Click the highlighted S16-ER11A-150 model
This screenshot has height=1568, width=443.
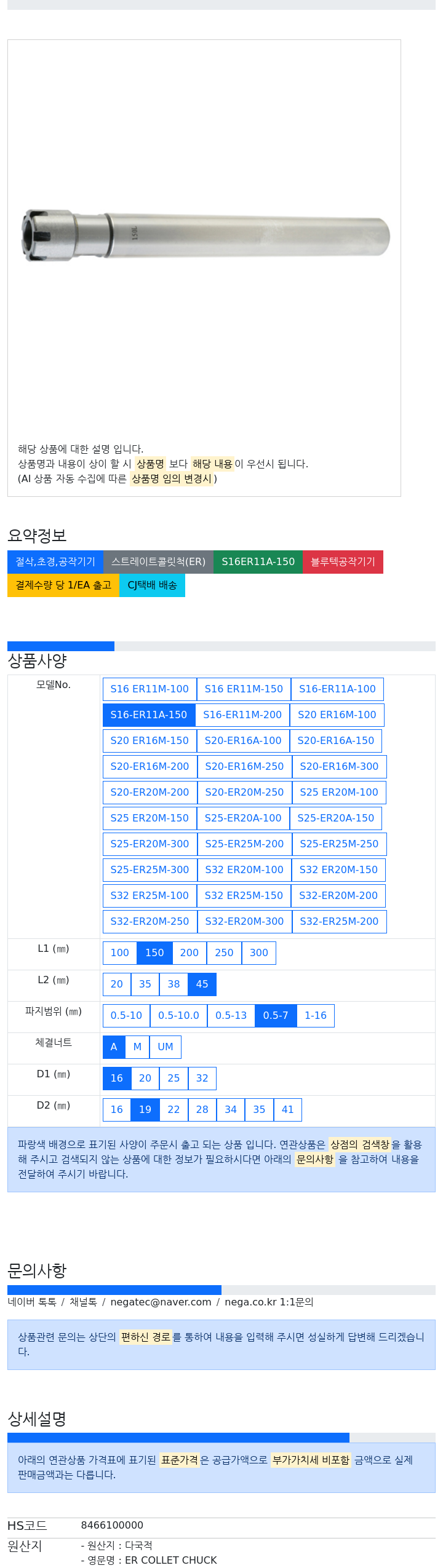(149, 715)
